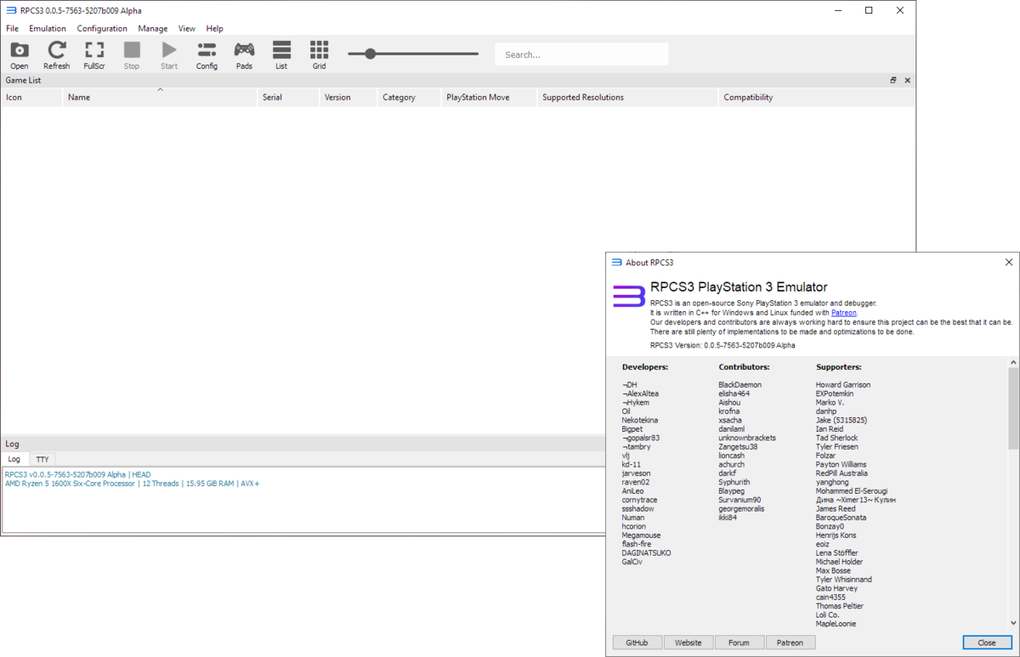Screen dimensions: 1020x657
Task: Maximize the RPCS3 main window
Action: tap(868, 10)
